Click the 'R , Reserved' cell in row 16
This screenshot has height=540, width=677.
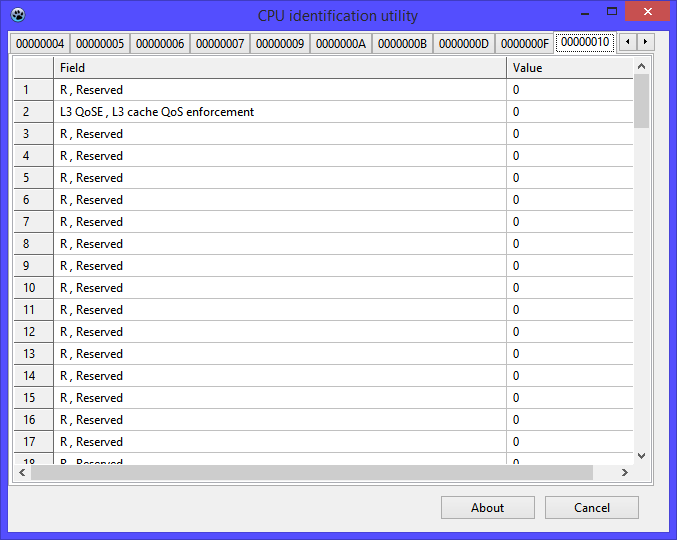[280, 420]
